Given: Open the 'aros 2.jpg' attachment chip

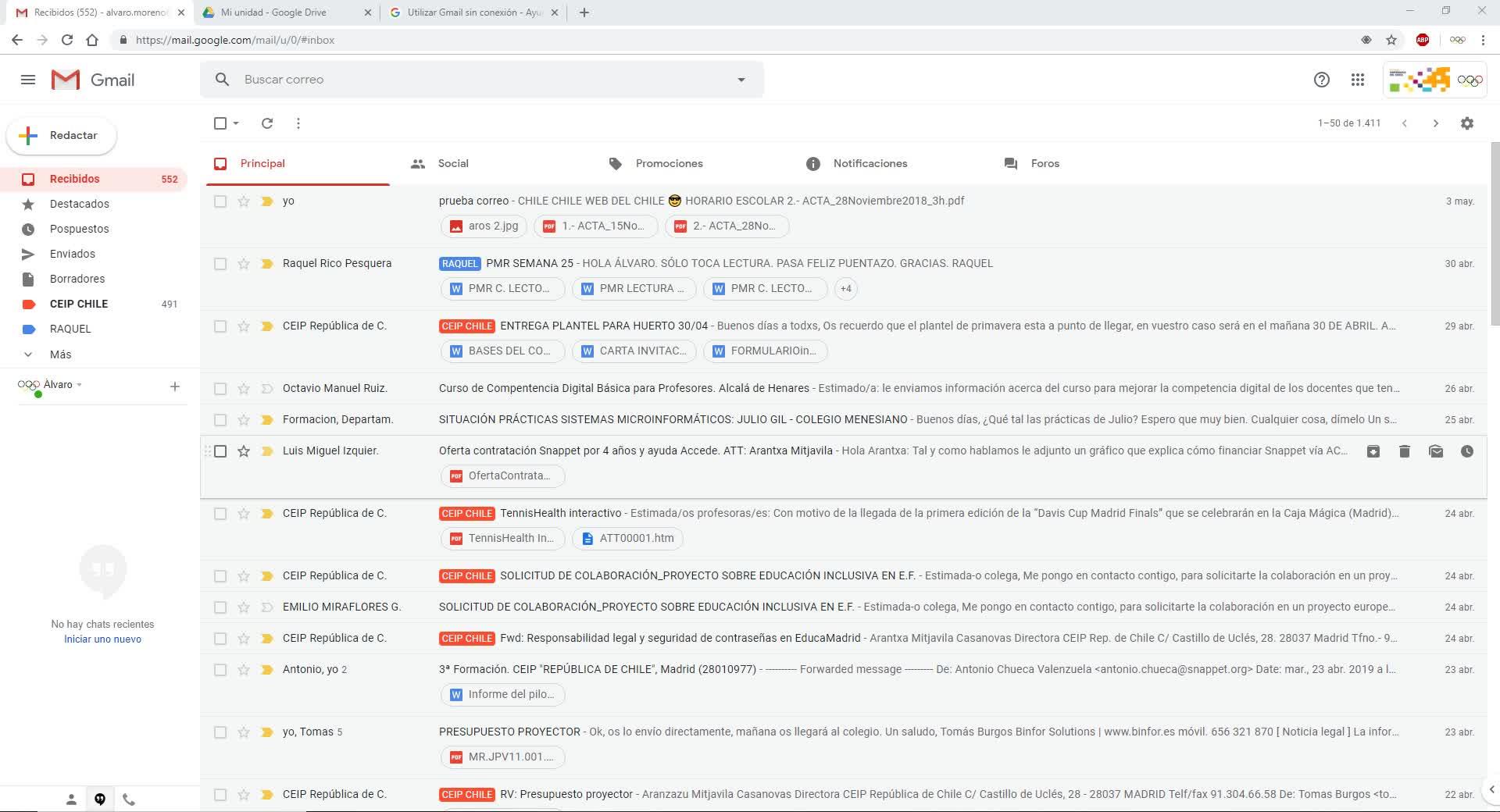Looking at the screenshot, I should (x=484, y=226).
